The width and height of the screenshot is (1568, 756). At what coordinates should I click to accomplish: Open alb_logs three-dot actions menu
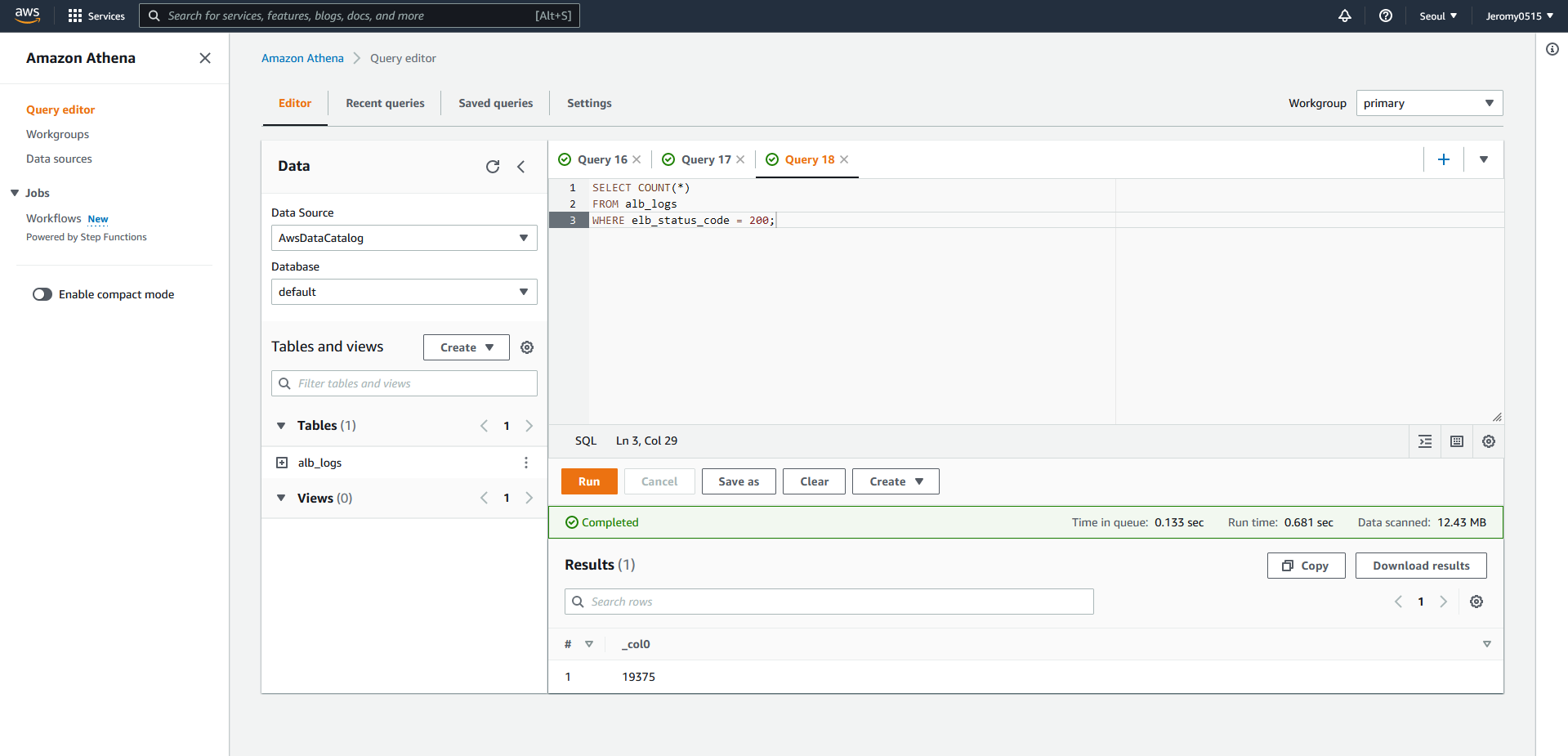click(x=525, y=463)
